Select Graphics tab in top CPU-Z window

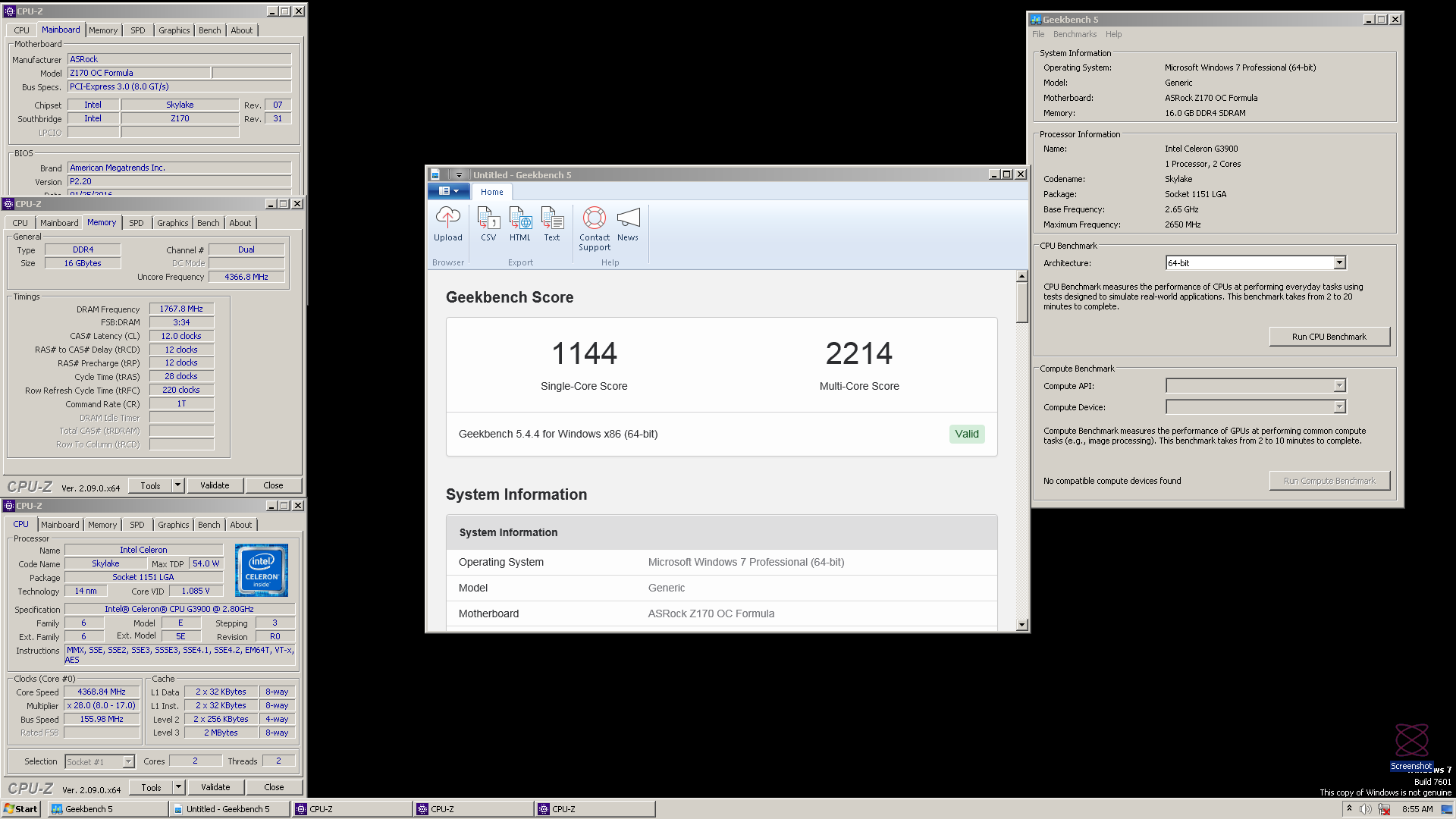[x=174, y=30]
